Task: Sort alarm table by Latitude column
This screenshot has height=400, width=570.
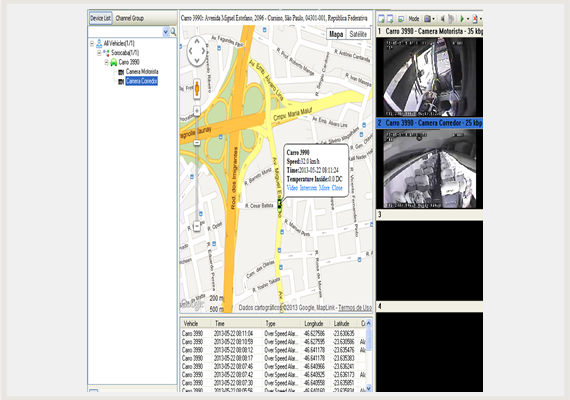Action: [345, 323]
